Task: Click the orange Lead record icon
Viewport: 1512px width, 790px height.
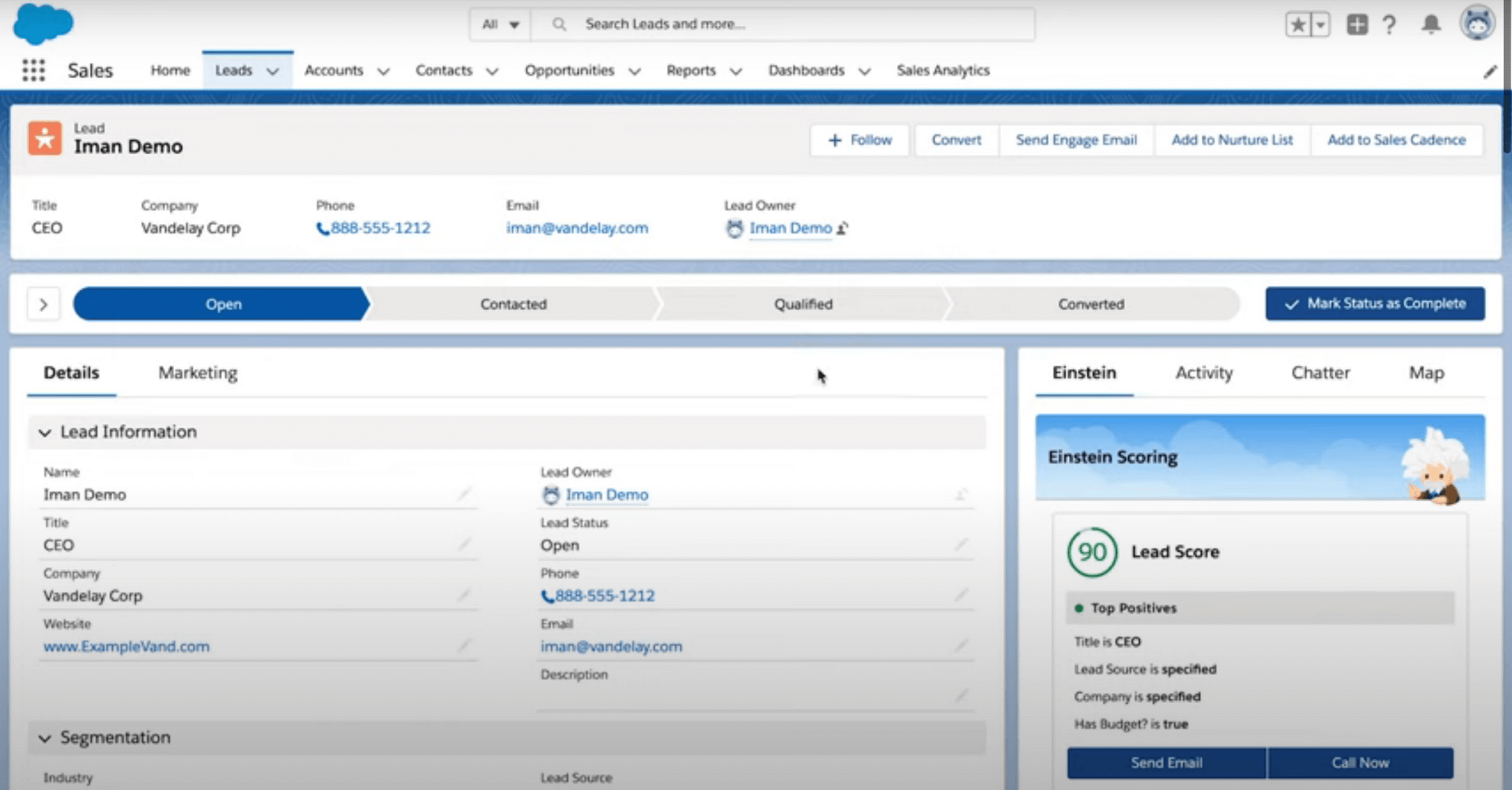Action: click(x=45, y=138)
